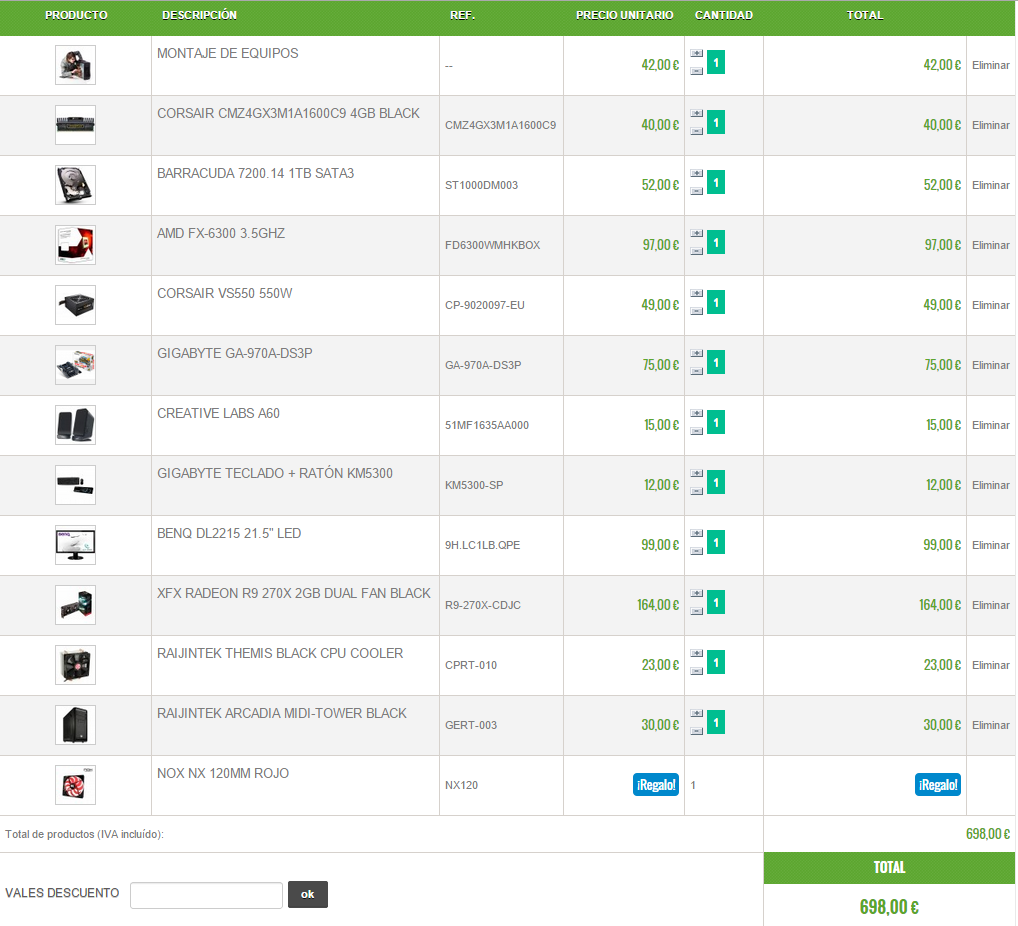
Task: Open Raijintek Themis cooler thumbnail
Action: click(75, 665)
